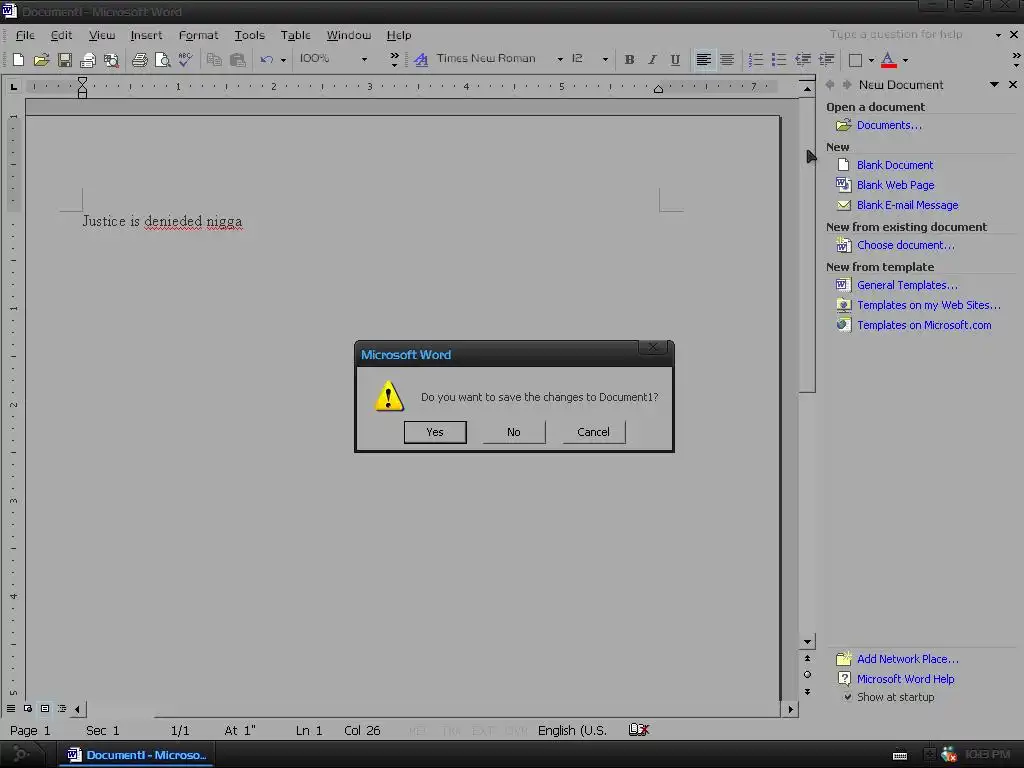Toggle Bold formatting

(x=629, y=60)
